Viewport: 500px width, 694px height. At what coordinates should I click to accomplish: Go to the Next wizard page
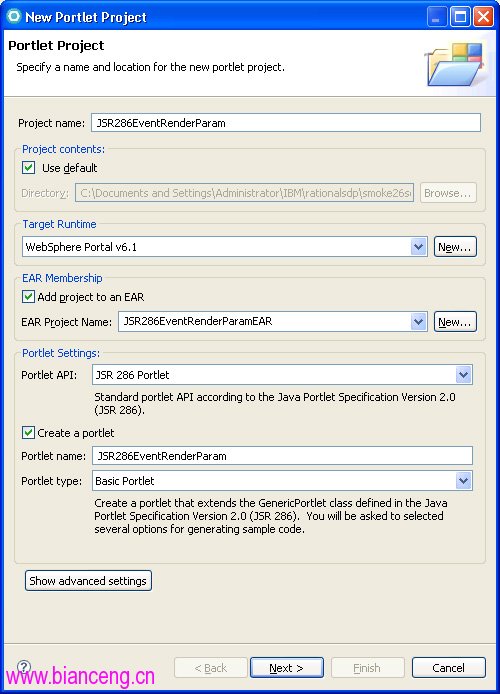click(x=287, y=667)
